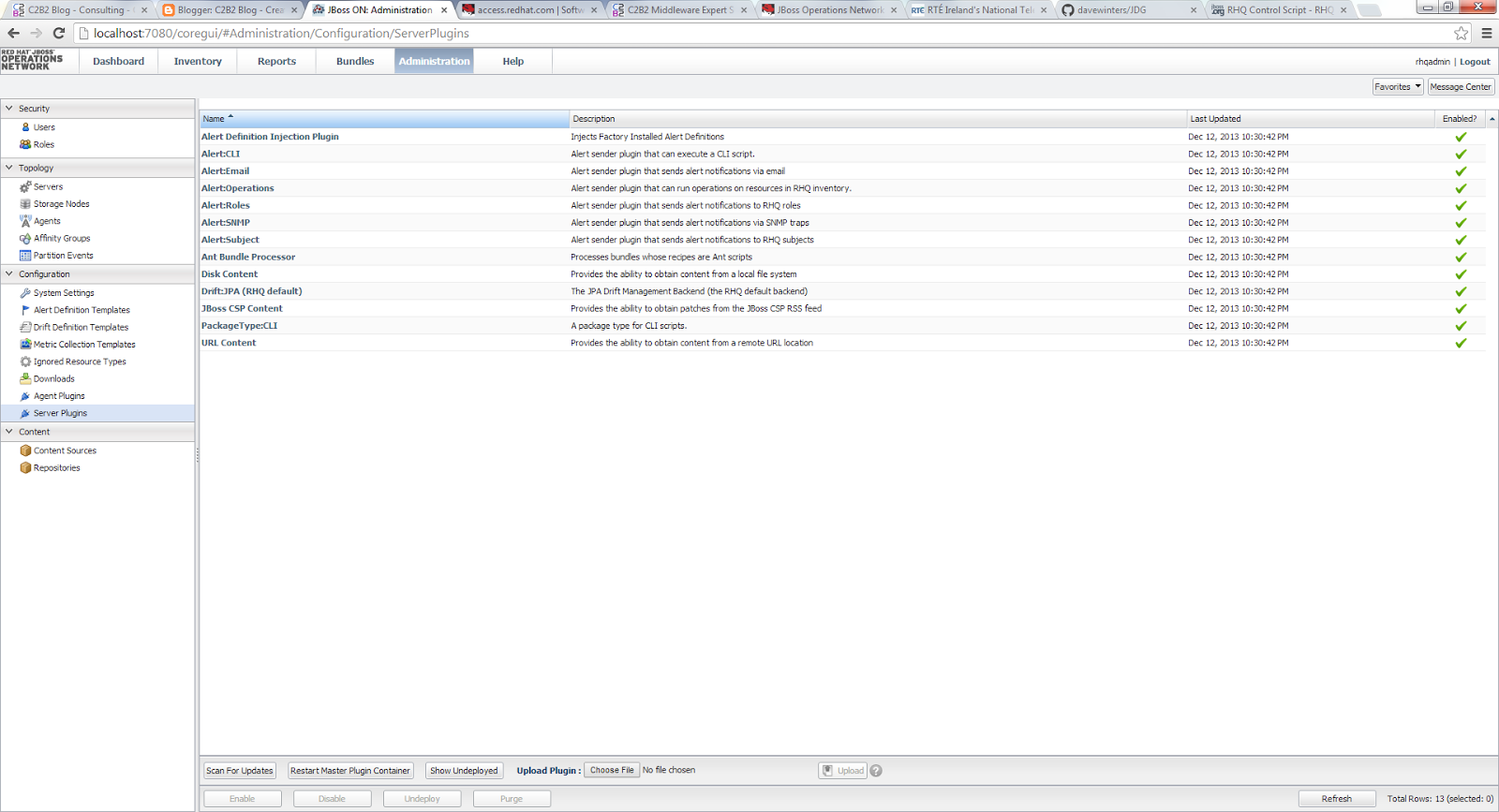Click the Storage Nodes icon
This screenshot has height=812, width=1499.
coord(25,203)
